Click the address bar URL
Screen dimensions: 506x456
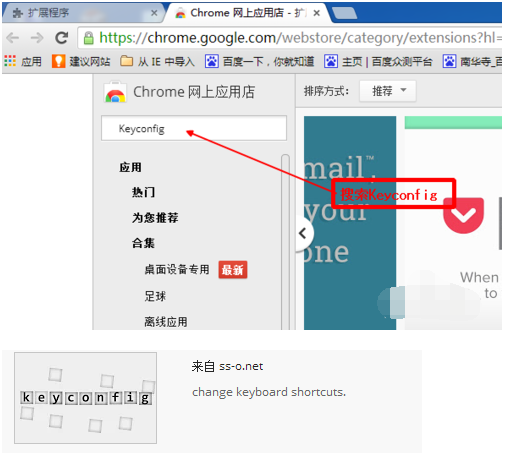[300, 38]
